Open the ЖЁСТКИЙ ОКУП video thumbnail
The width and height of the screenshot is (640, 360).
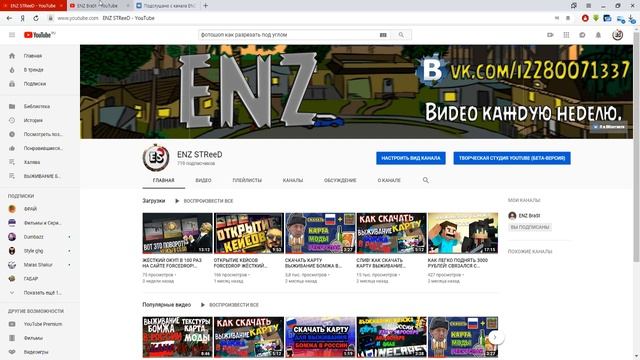point(178,233)
